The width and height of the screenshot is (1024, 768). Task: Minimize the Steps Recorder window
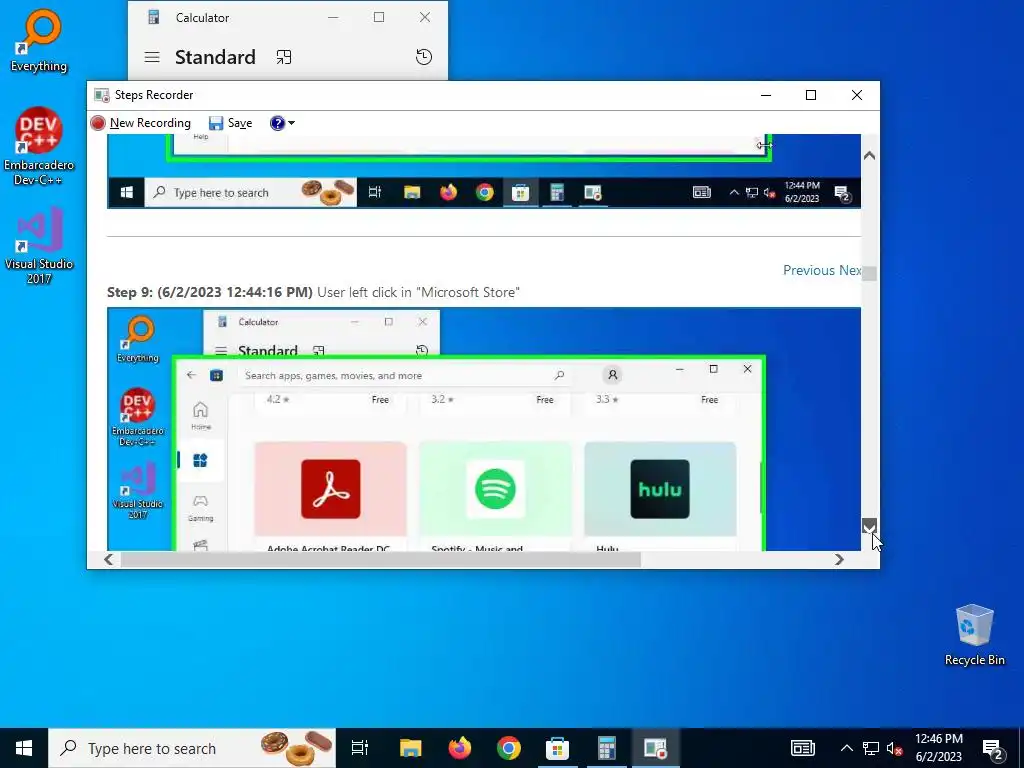pos(766,95)
